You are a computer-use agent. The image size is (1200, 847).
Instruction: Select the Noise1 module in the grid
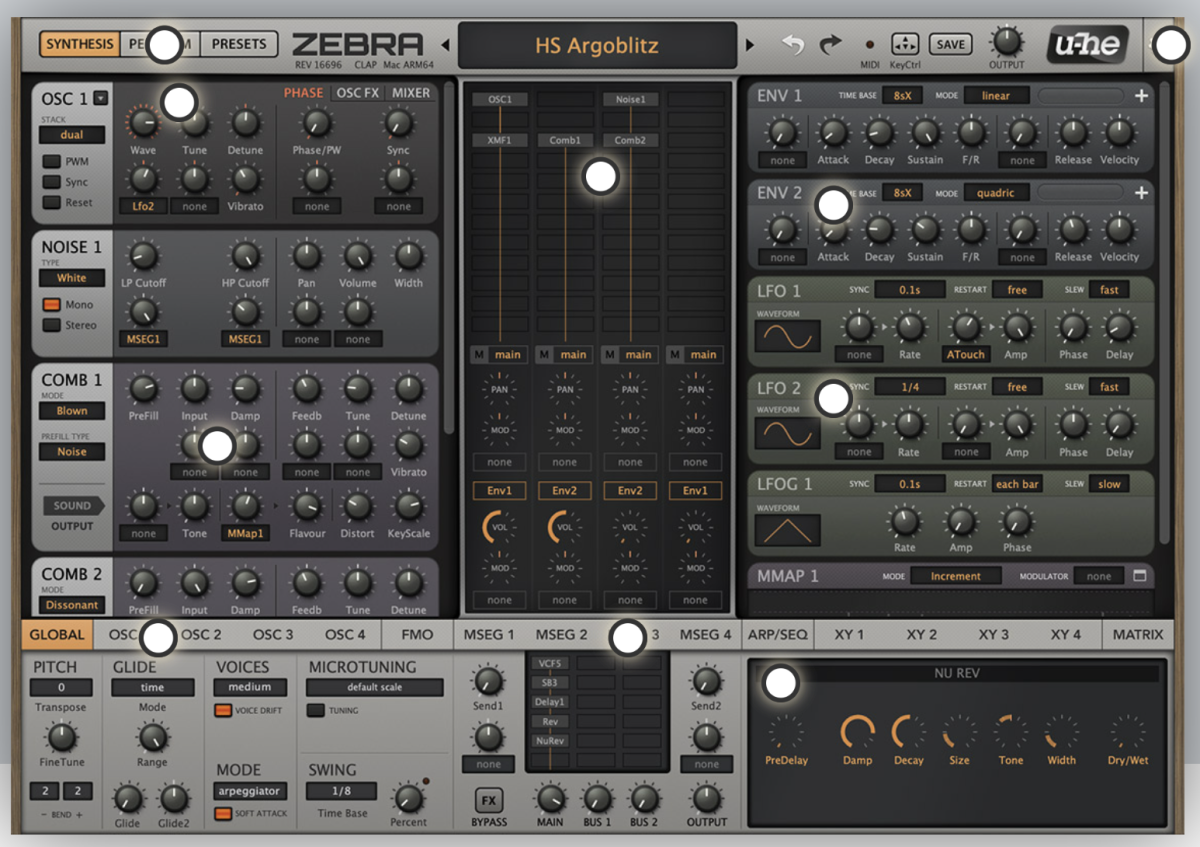tap(630, 100)
